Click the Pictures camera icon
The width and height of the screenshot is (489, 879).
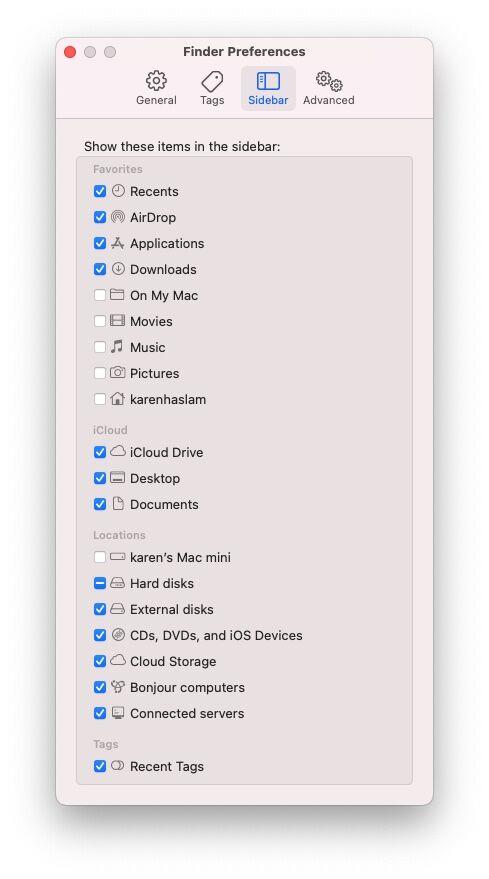[118, 373]
